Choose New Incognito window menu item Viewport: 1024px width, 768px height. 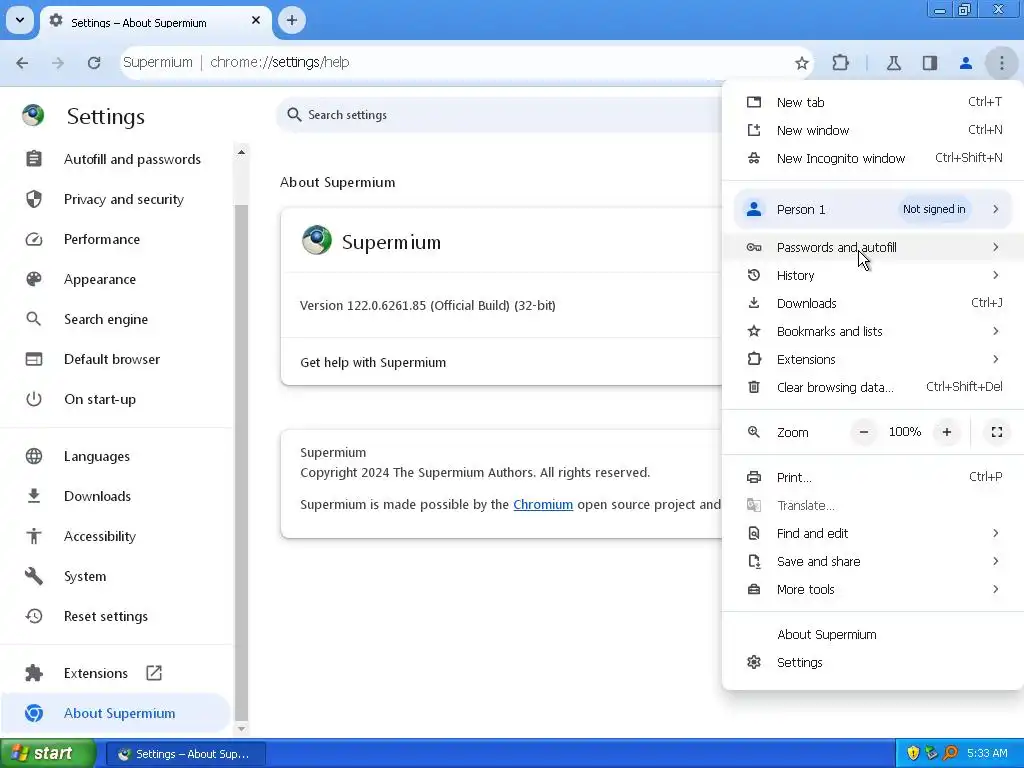pos(873,159)
